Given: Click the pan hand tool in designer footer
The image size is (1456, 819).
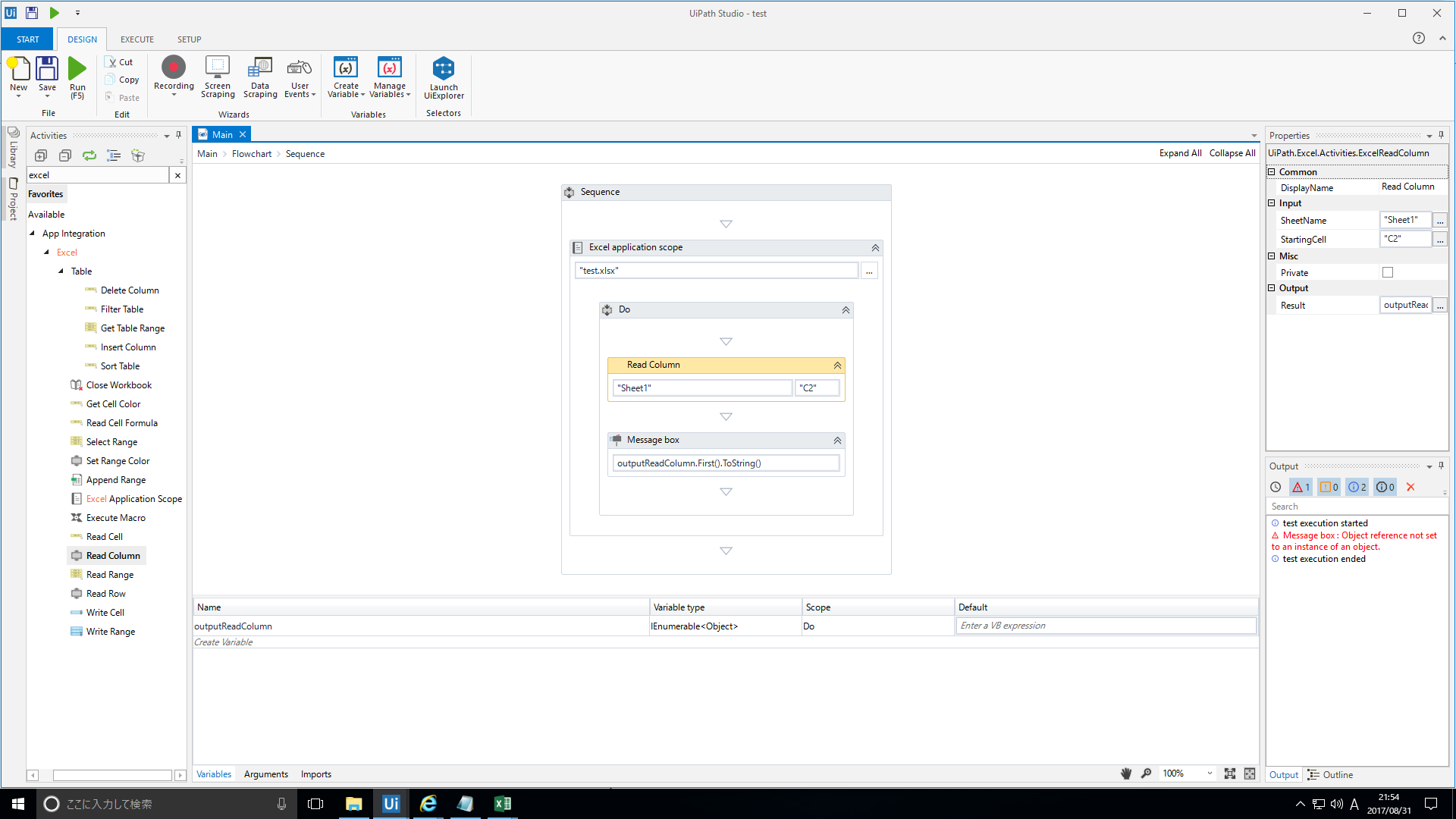Looking at the screenshot, I should tap(1126, 773).
